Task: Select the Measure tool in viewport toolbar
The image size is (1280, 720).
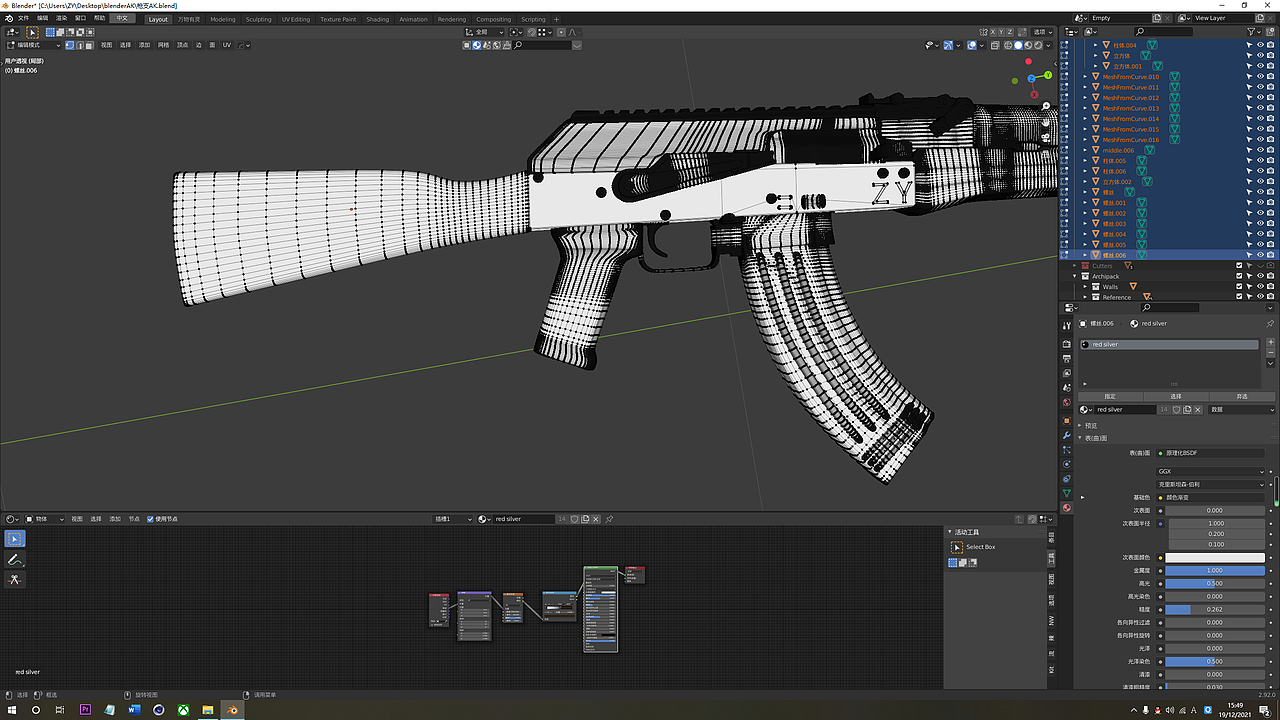Action: tap(14, 580)
